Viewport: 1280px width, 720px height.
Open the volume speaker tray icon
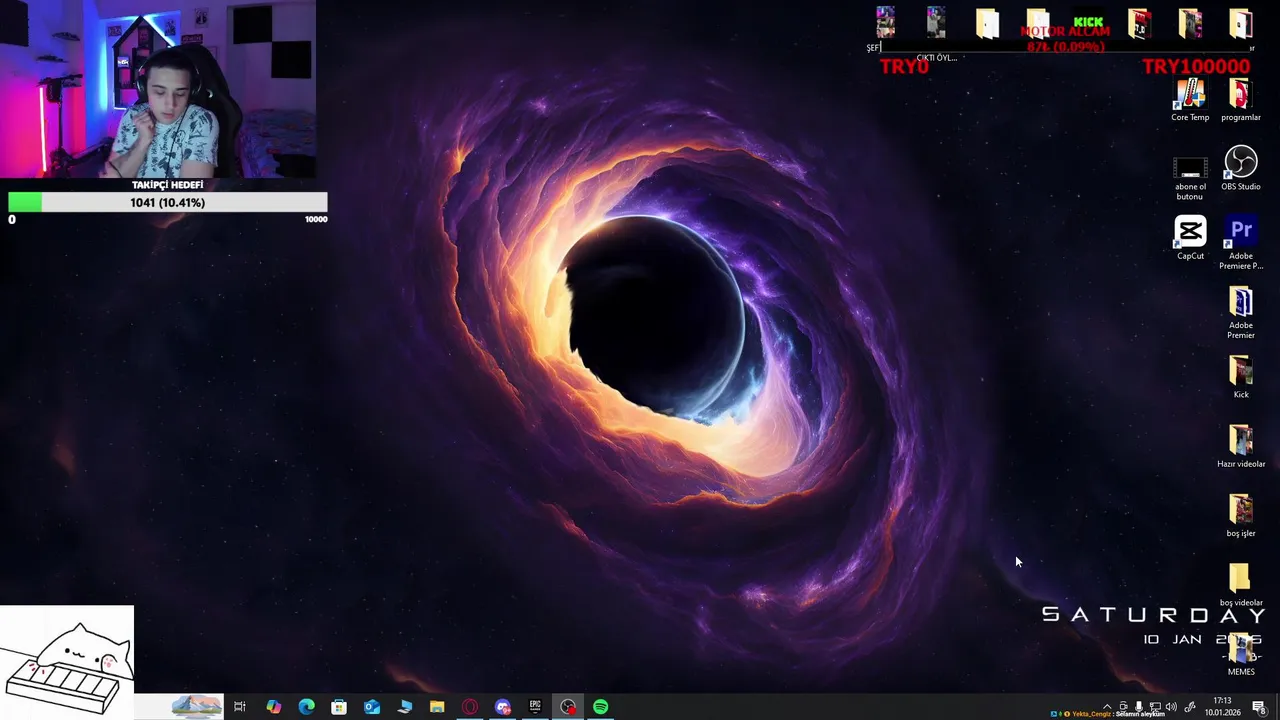[1171, 707]
